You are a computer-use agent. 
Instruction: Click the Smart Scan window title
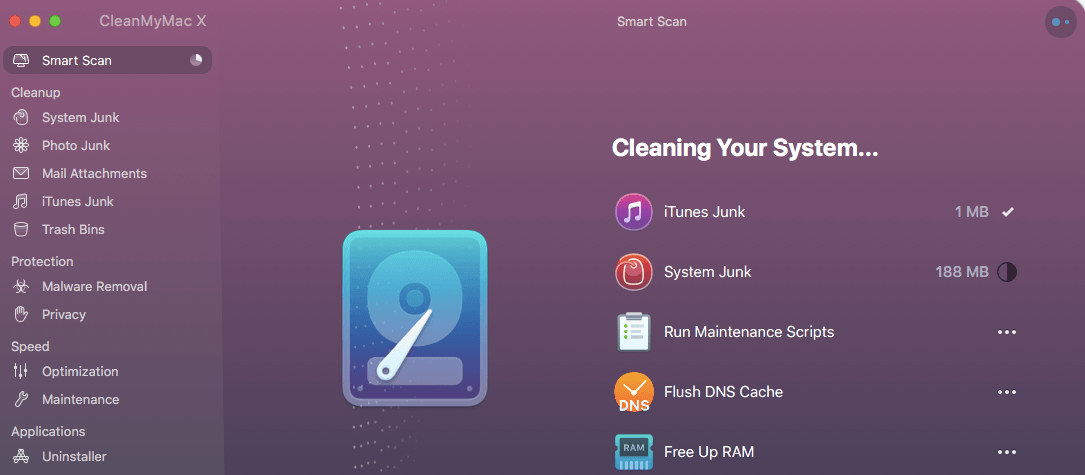[x=652, y=21]
